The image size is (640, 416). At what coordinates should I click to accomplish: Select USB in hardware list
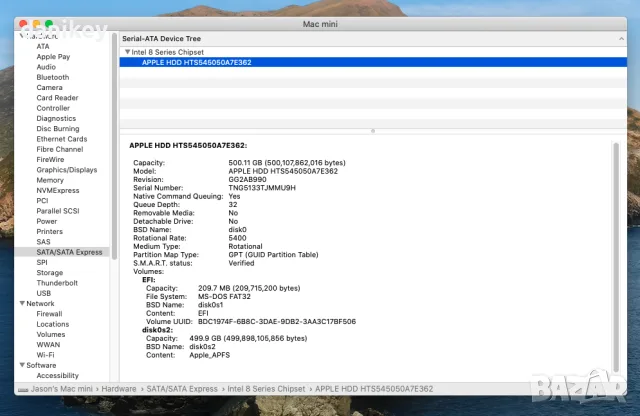pos(44,293)
